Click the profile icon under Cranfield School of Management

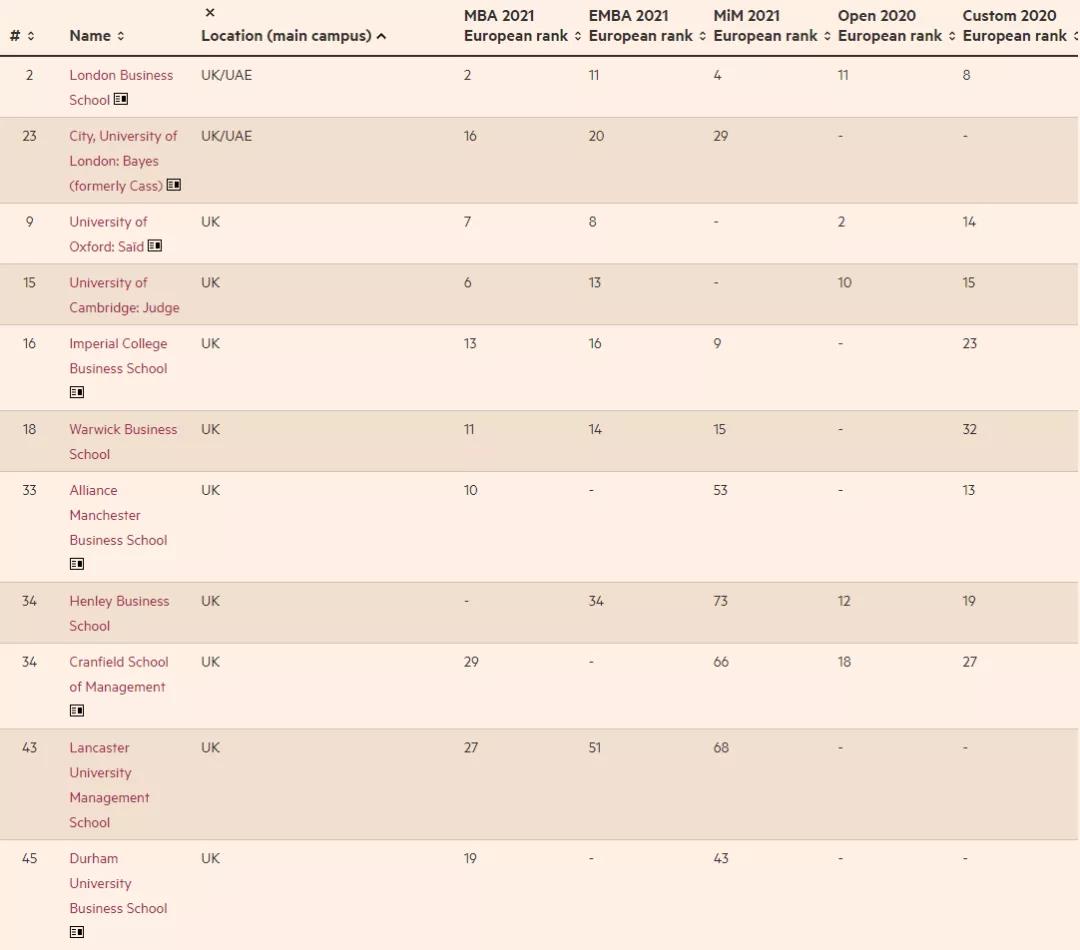(x=77, y=711)
